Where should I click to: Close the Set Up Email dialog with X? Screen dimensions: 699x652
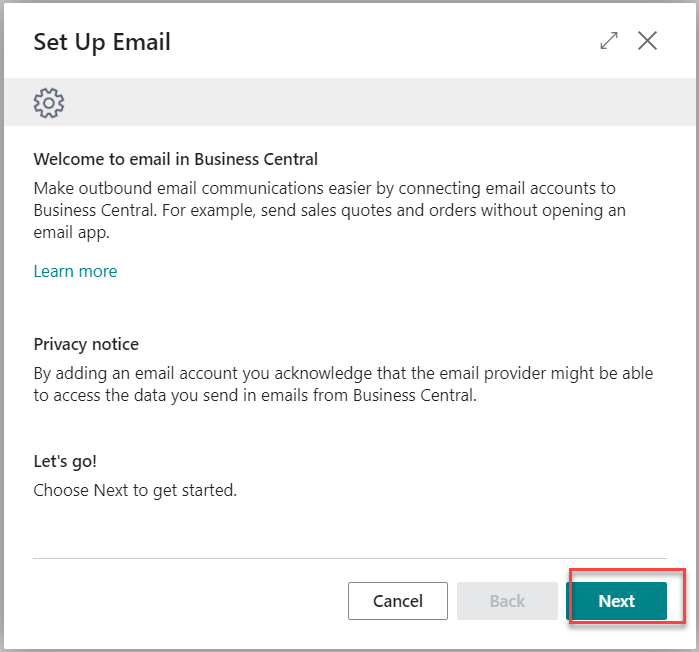point(647,41)
